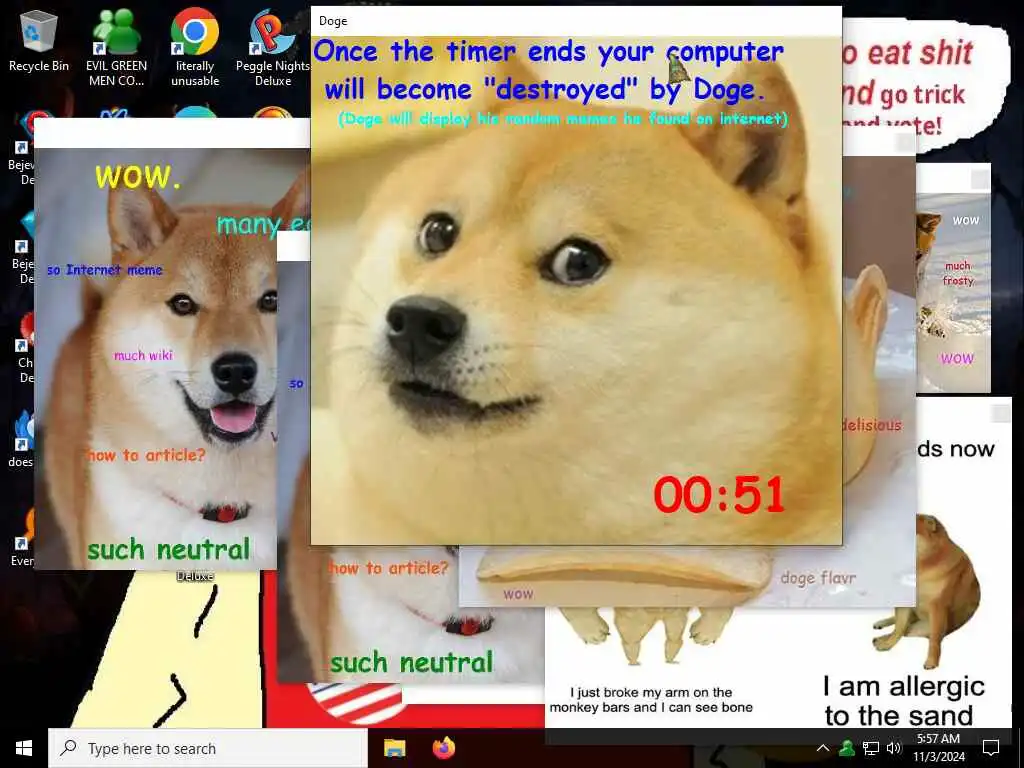1024x768 pixels.
Task: Open the volume speaker tray icon
Action: (x=893, y=748)
